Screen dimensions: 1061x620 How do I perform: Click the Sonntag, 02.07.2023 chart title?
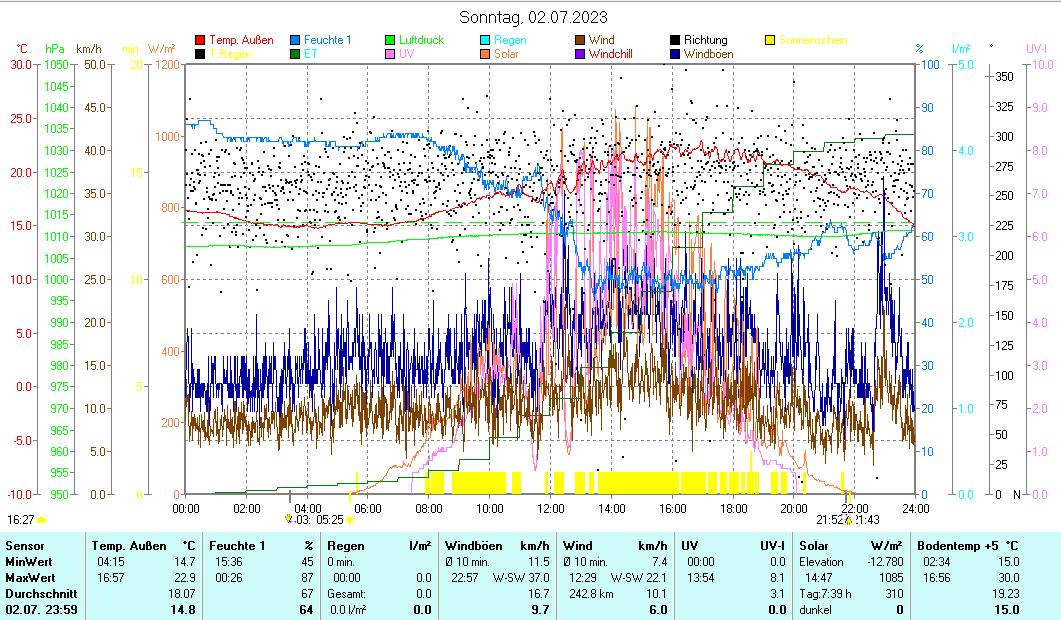[x=532, y=17]
